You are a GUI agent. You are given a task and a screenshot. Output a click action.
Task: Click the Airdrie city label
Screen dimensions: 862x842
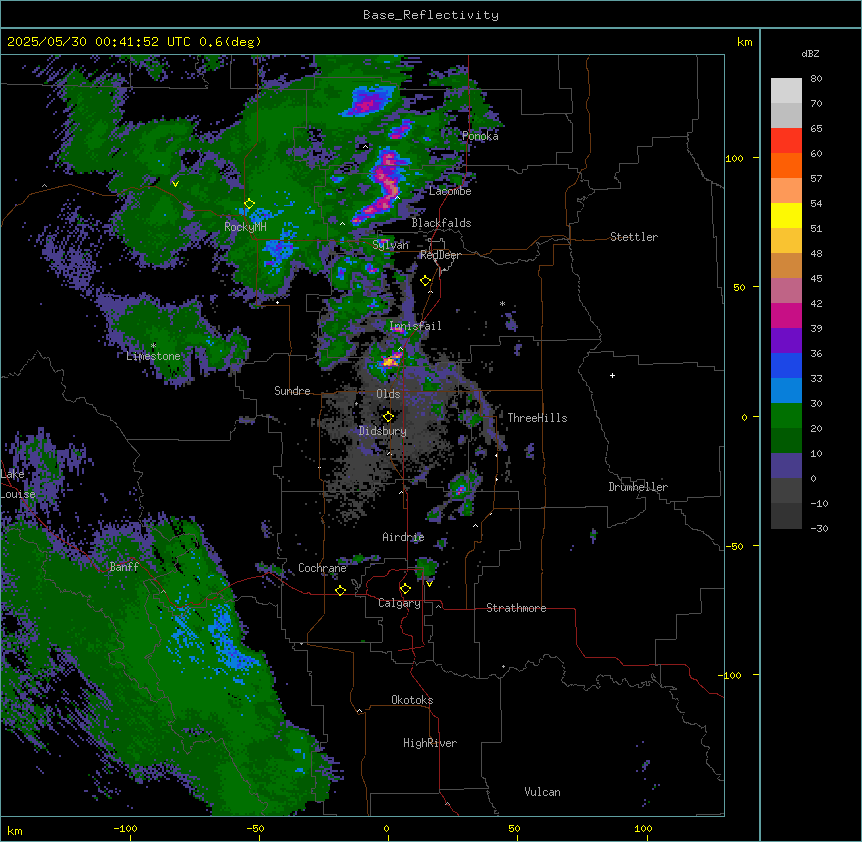coord(403,537)
